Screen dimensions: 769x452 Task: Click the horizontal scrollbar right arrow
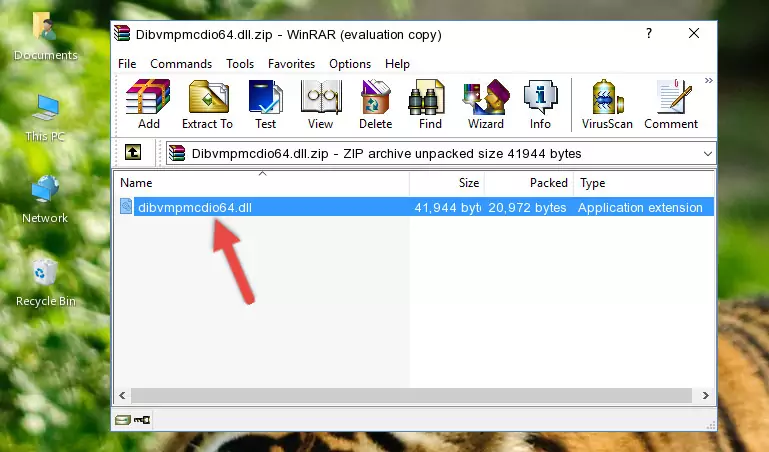pos(705,395)
